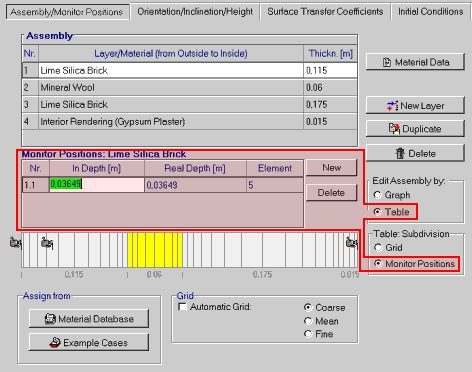472x372 pixels.
Task: Click the In Depth input field 0.03649
Action: tap(97, 185)
